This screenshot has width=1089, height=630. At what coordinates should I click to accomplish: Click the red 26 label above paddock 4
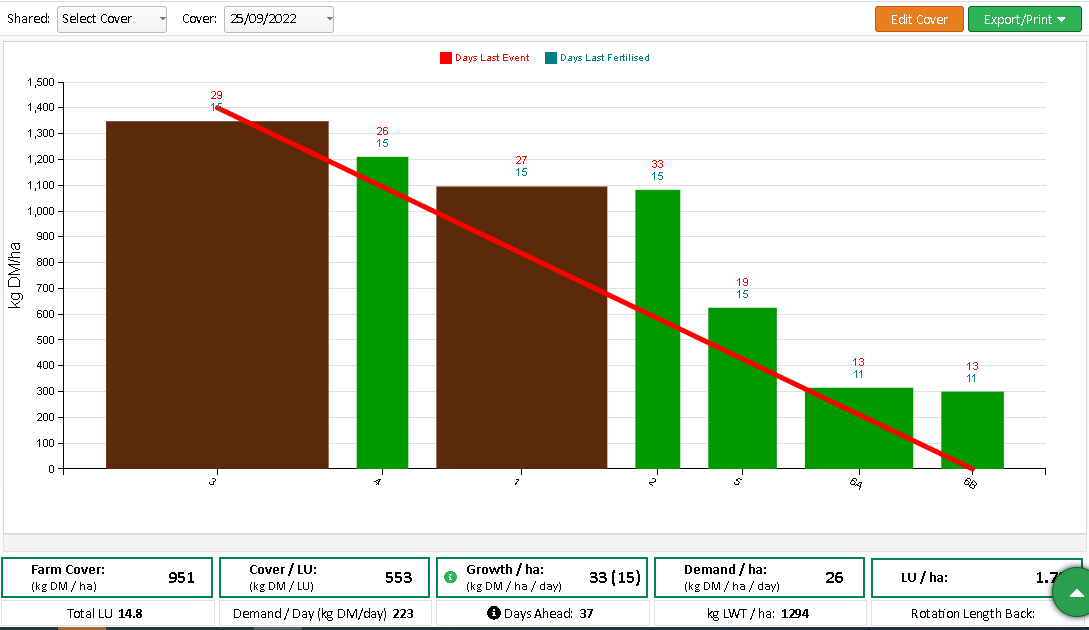point(382,131)
